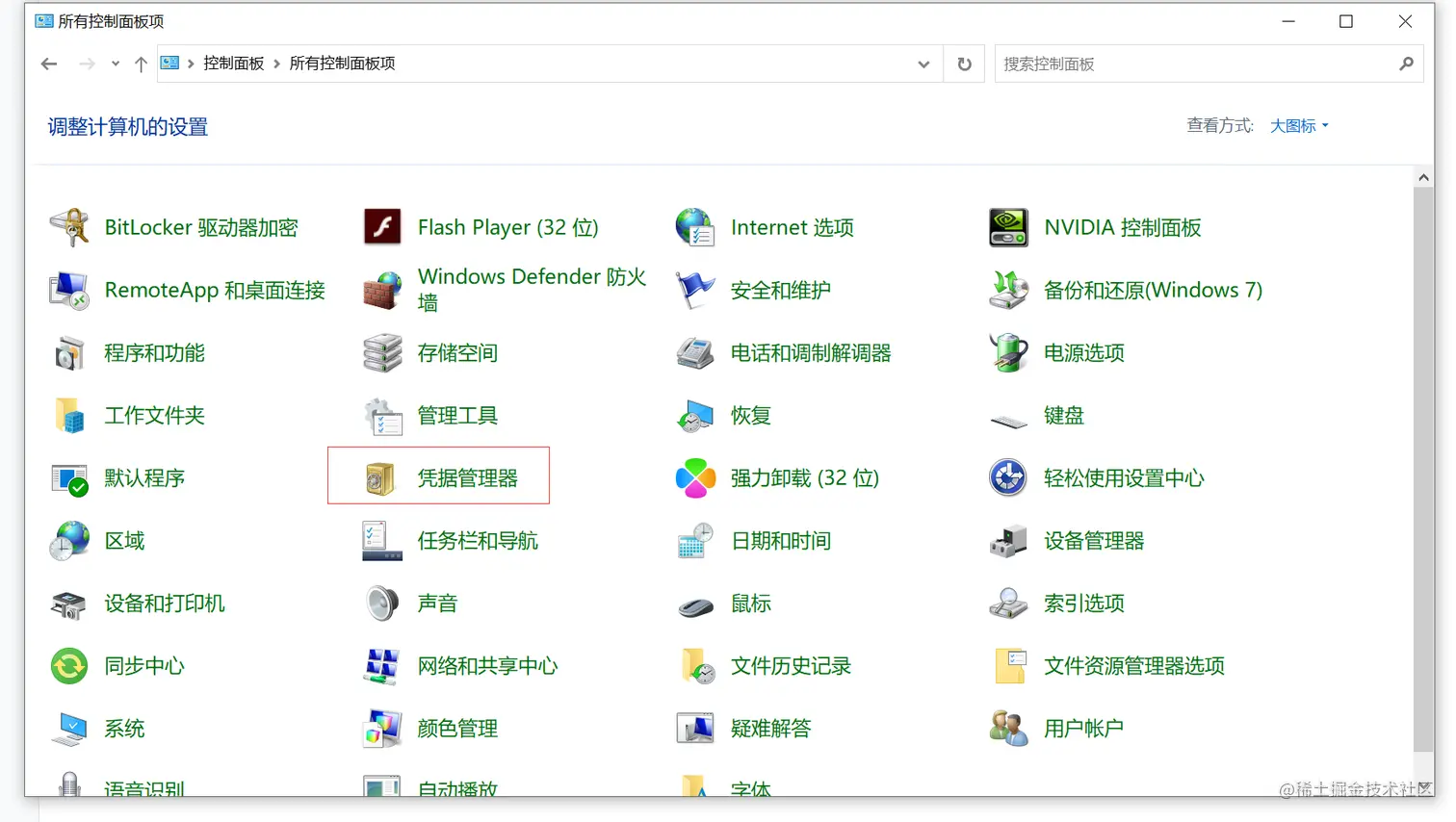The width and height of the screenshot is (1456, 822).
Task: Open the 键盘 keyboard icon
Action: [1008, 421]
